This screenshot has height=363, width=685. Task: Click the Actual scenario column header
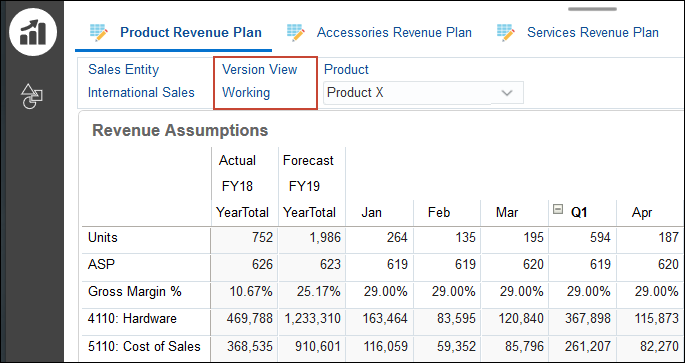pyautogui.click(x=237, y=161)
